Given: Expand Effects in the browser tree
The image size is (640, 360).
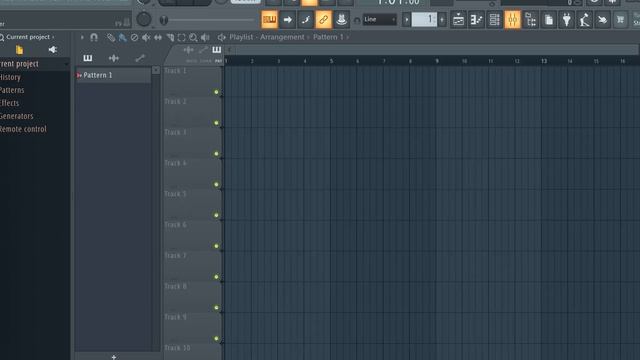Looking at the screenshot, I should (9, 103).
